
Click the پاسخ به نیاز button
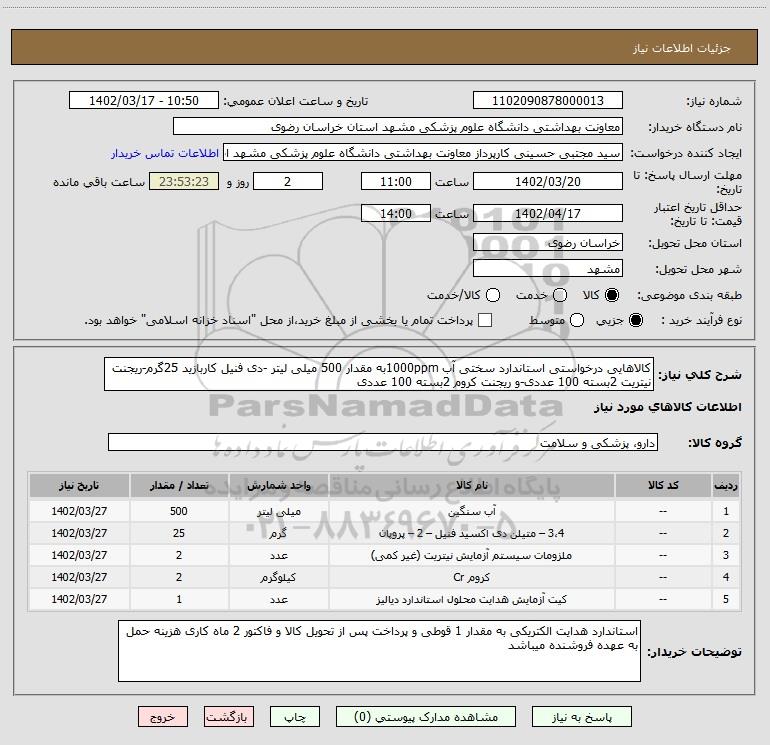(x=582, y=717)
